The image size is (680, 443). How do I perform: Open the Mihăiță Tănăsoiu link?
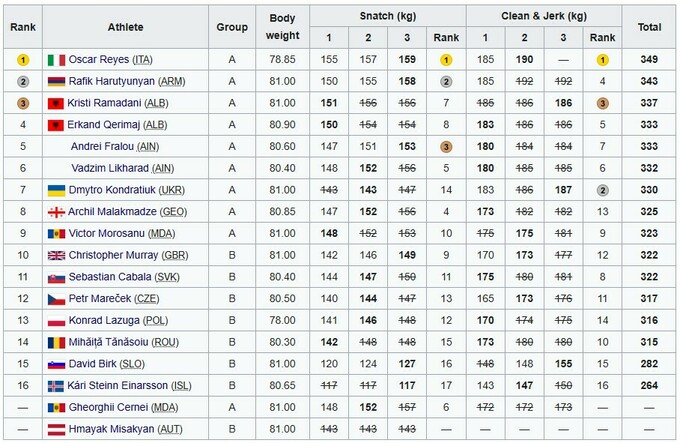[109, 342]
